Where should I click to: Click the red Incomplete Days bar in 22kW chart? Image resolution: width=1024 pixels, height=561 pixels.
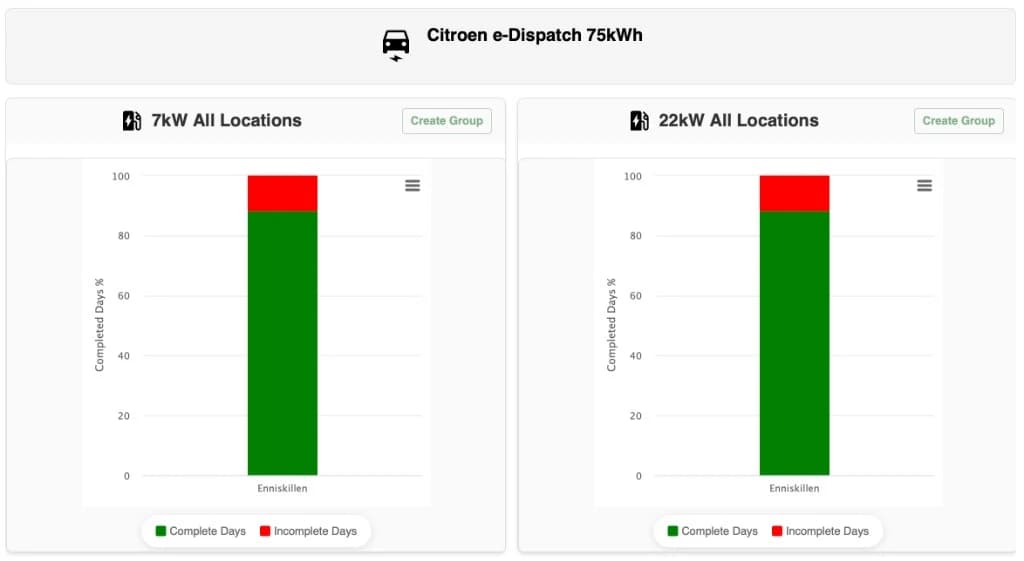[x=794, y=193]
